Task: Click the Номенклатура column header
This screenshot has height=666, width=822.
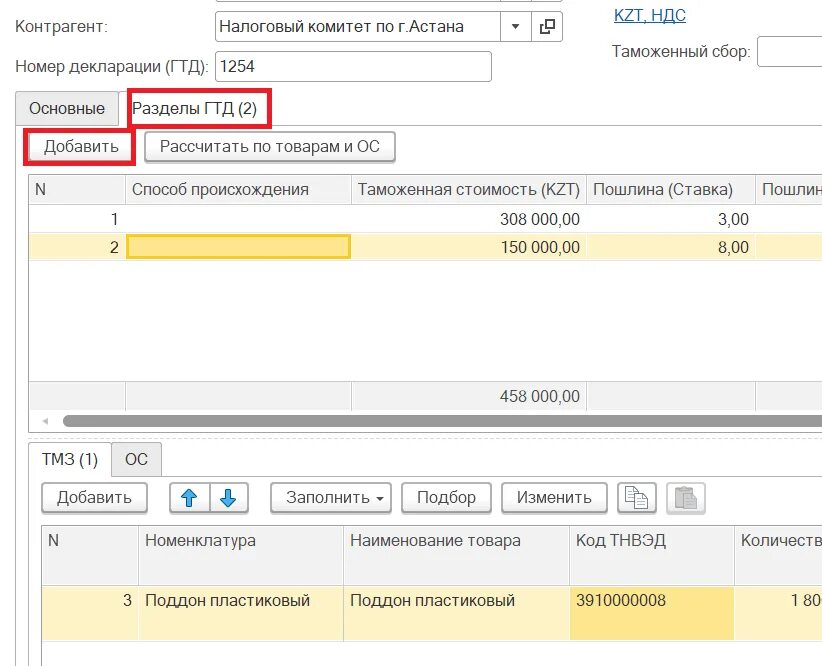Action: [x=241, y=556]
